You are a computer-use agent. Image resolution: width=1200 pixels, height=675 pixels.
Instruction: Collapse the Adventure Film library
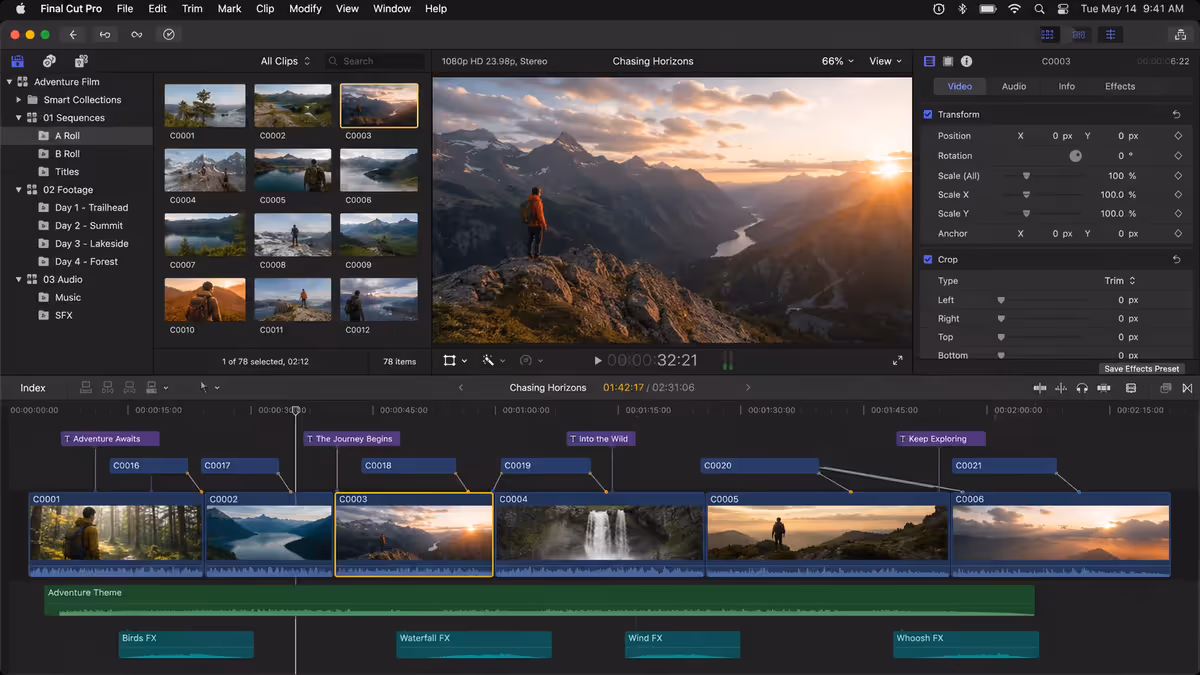(9, 82)
